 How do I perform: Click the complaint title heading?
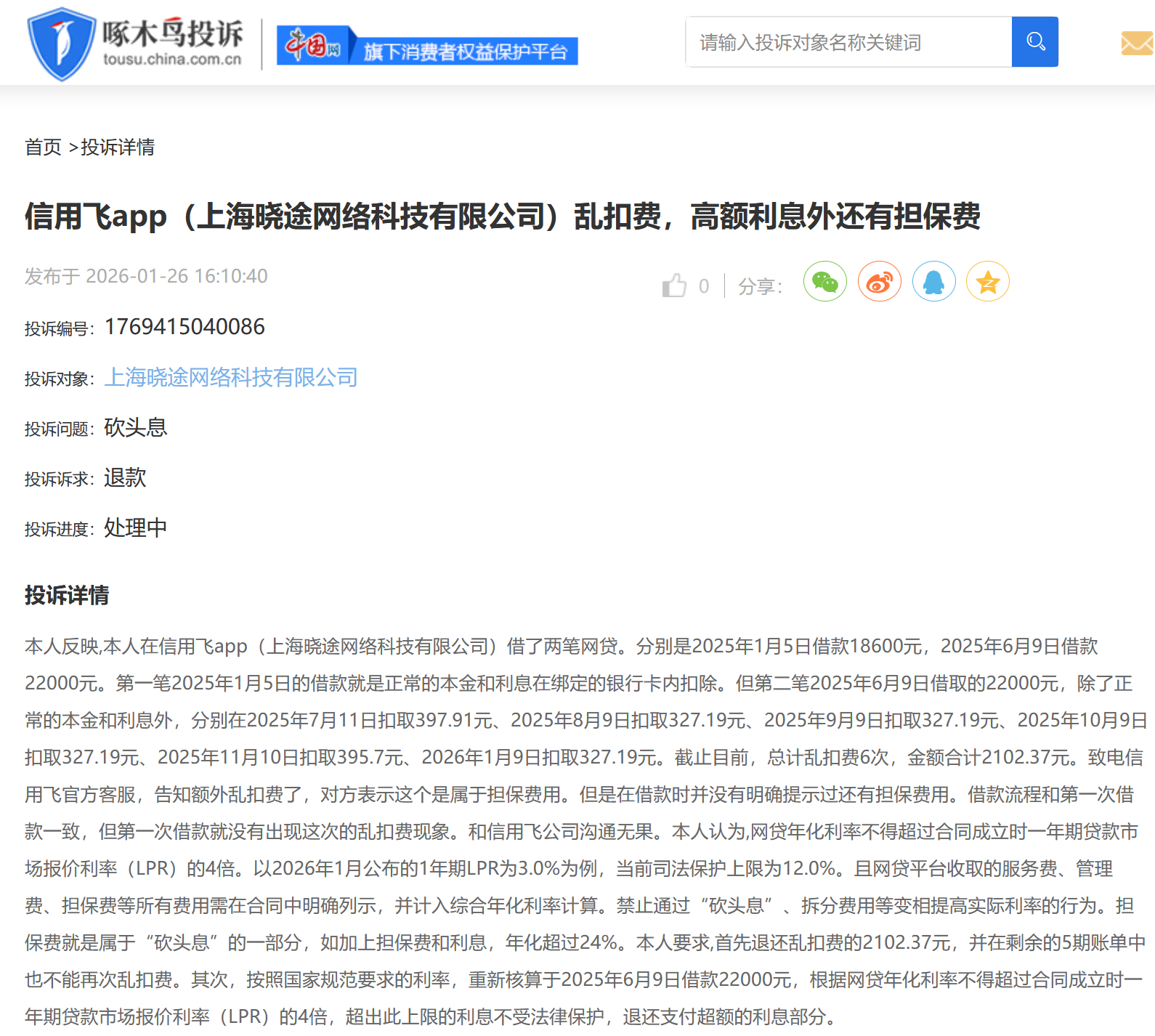pyautogui.click(x=502, y=216)
